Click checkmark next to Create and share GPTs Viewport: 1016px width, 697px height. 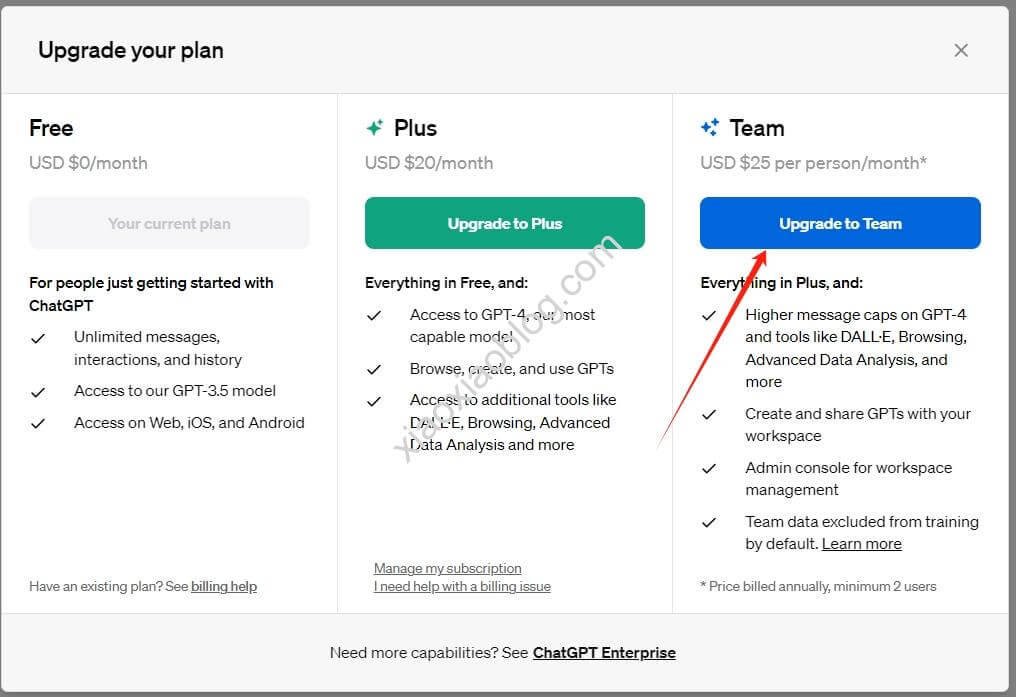pyautogui.click(x=709, y=415)
